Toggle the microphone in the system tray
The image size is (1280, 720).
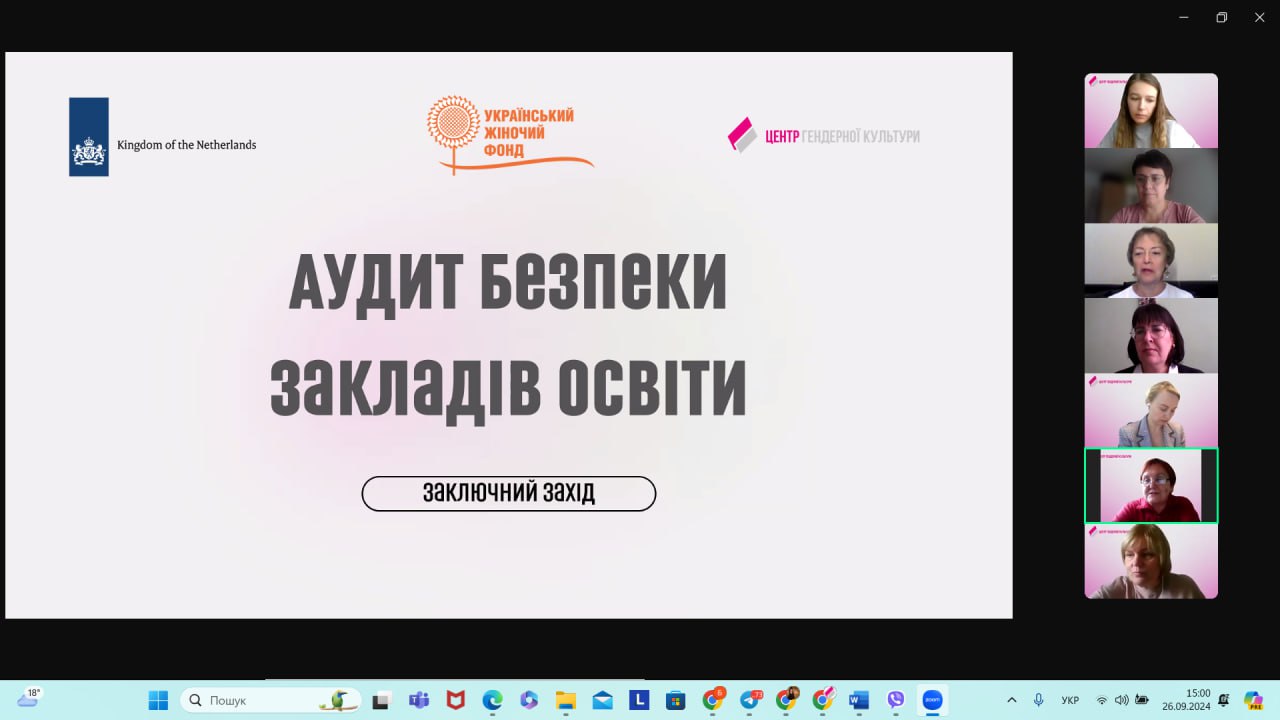pyautogui.click(x=1038, y=699)
